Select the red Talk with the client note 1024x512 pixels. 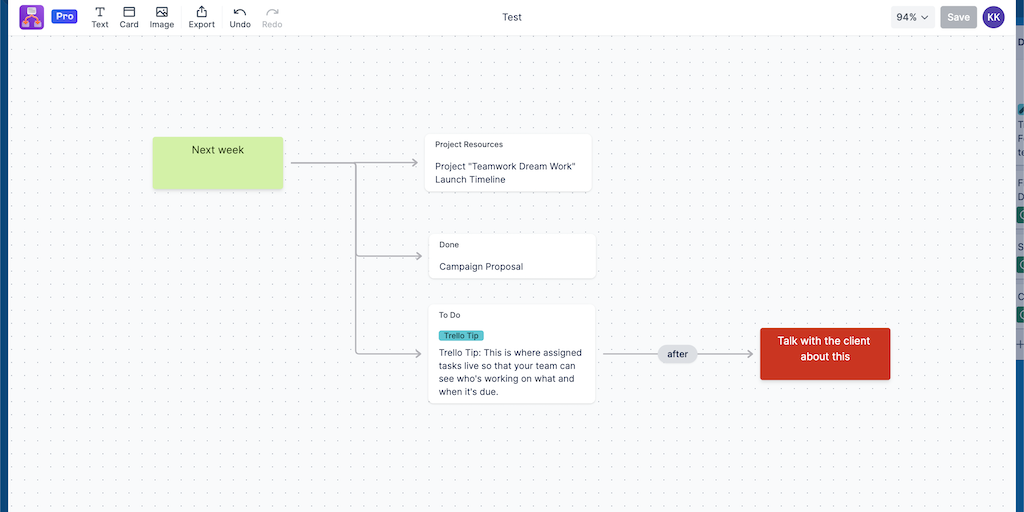pyautogui.click(x=824, y=353)
